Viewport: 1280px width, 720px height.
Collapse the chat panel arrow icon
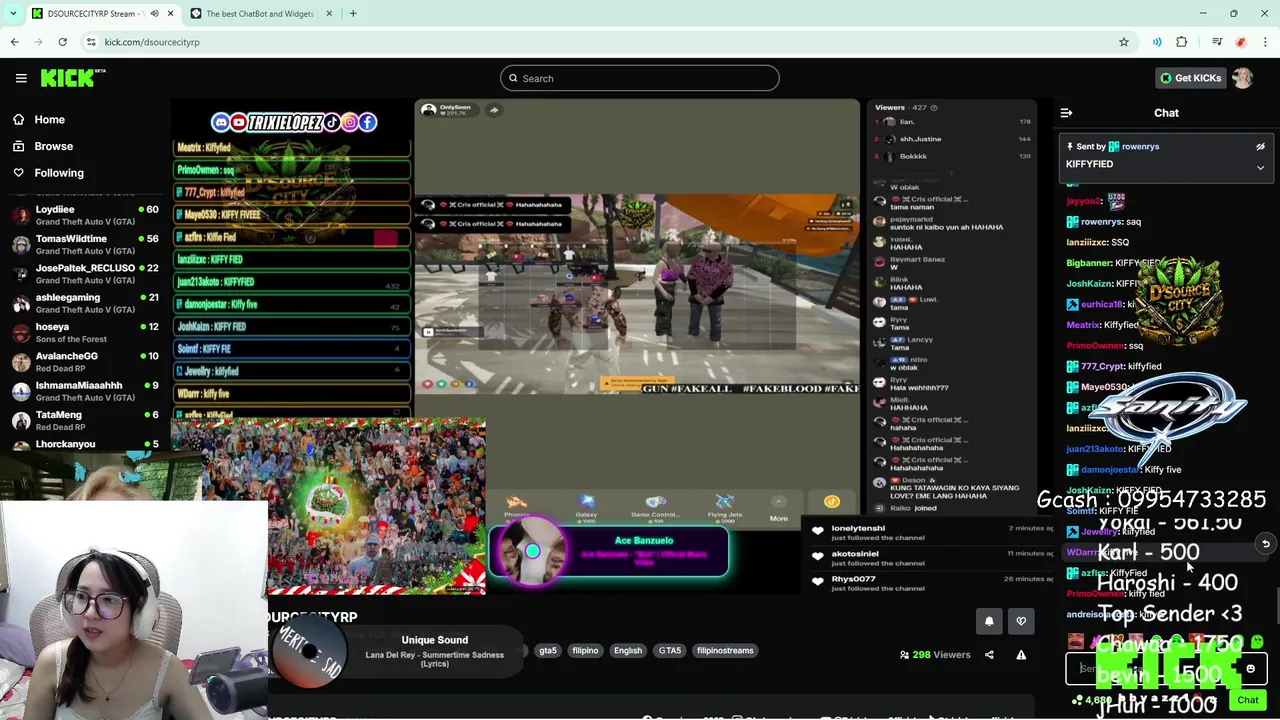point(1066,113)
